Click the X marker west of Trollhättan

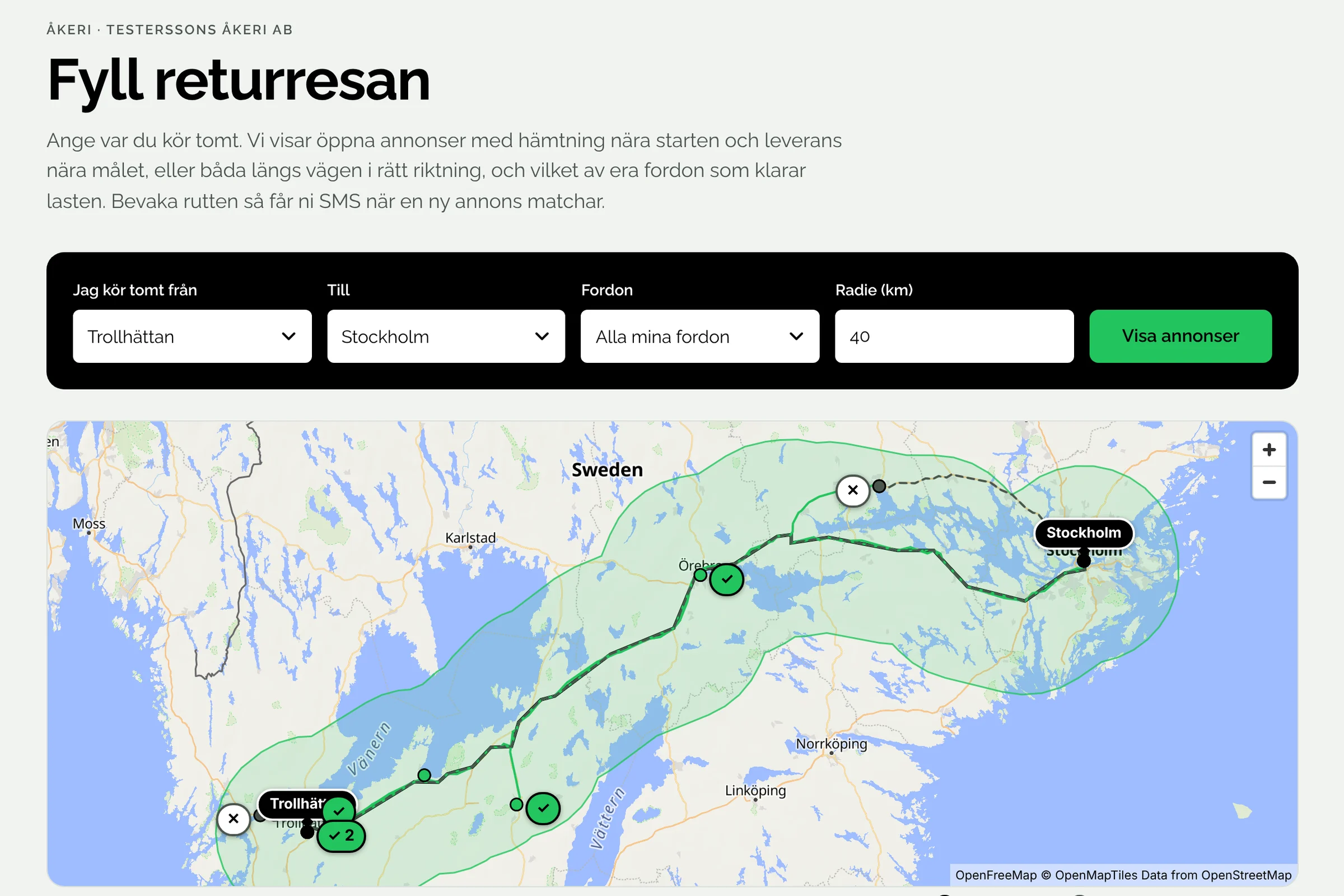point(233,818)
